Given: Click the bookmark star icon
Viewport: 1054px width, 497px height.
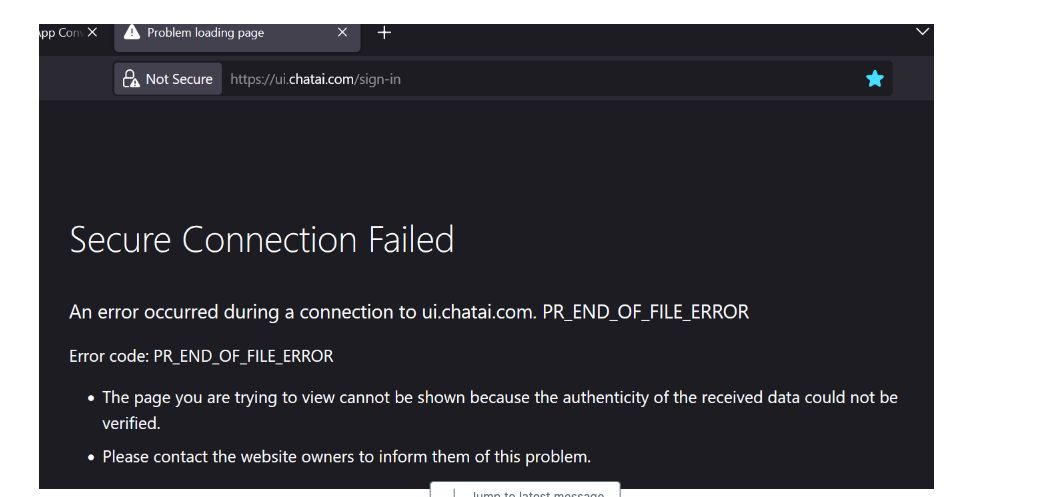Looking at the screenshot, I should tap(875, 79).
